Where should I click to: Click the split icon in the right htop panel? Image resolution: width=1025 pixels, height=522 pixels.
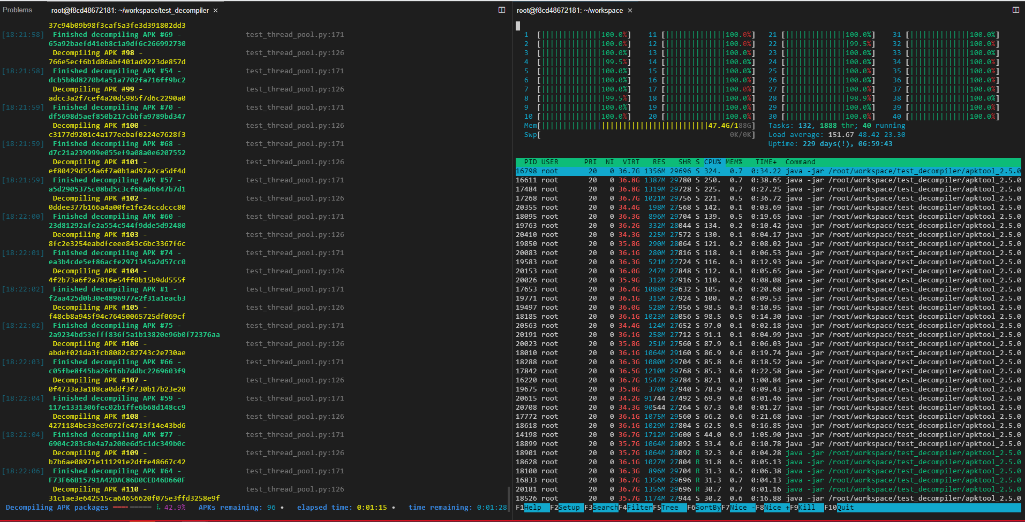pyautogui.click(x=1013, y=9)
